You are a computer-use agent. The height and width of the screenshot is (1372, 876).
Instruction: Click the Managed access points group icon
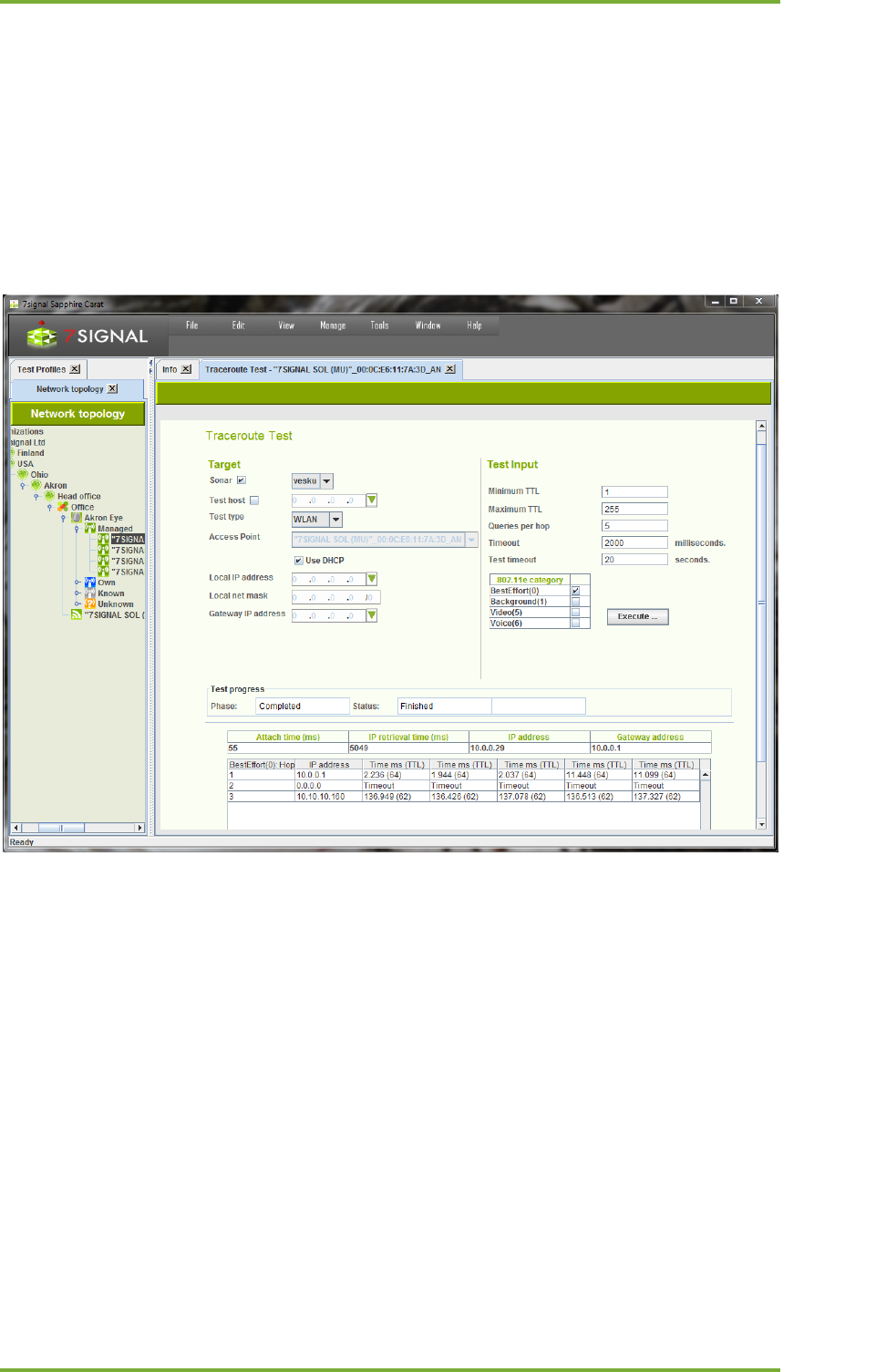90,529
